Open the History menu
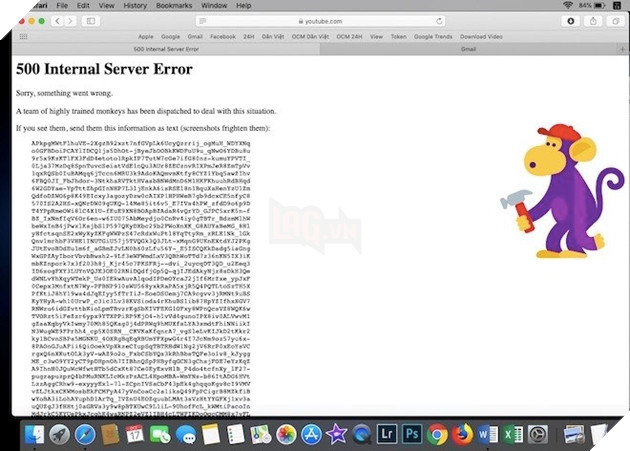 pyautogui.click(x=135, y=5)
